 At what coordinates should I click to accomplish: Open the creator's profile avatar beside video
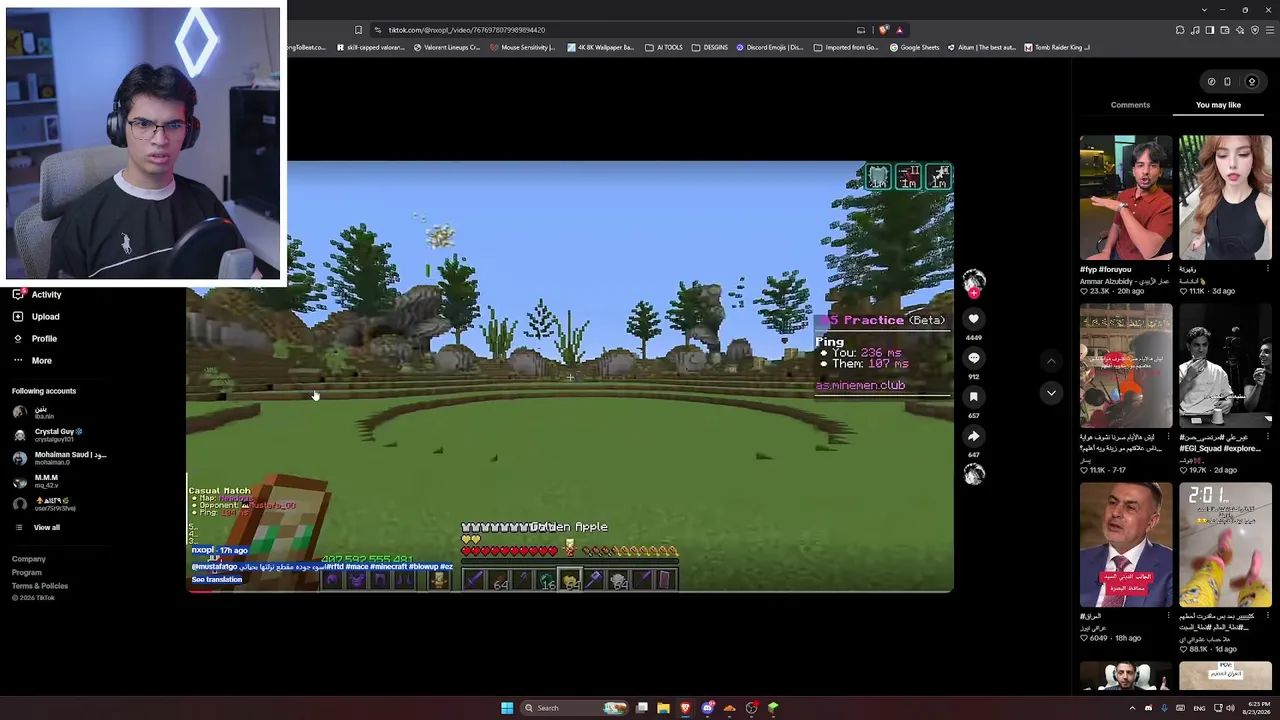[x=973, y=280]
